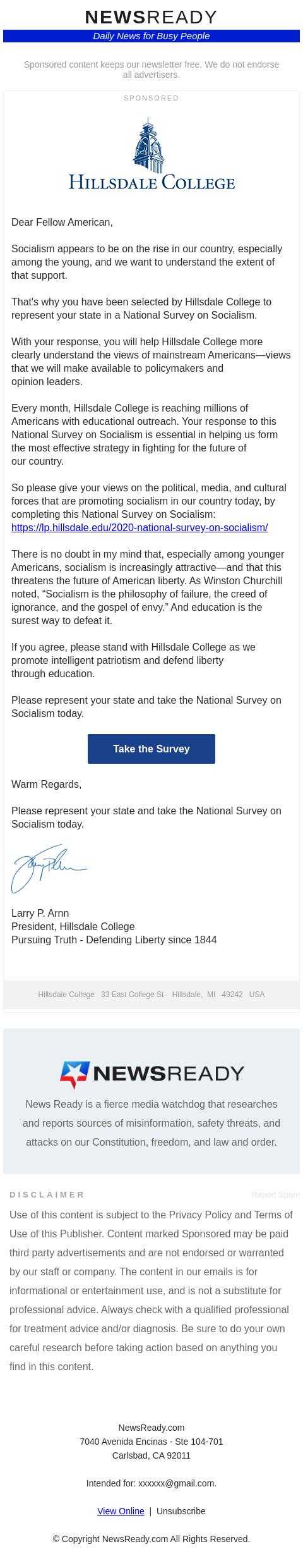Click the Hillsdale College wordmark text
The height and width of the screenshot is (1568, 303).
point(151,183)
